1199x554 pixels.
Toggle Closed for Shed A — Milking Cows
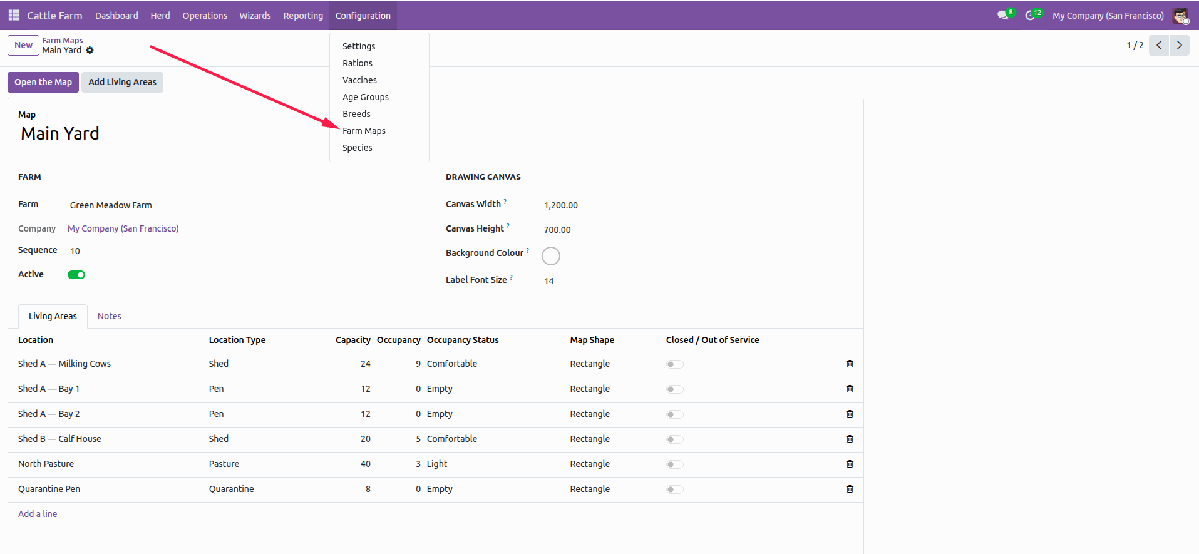[675, 364]
